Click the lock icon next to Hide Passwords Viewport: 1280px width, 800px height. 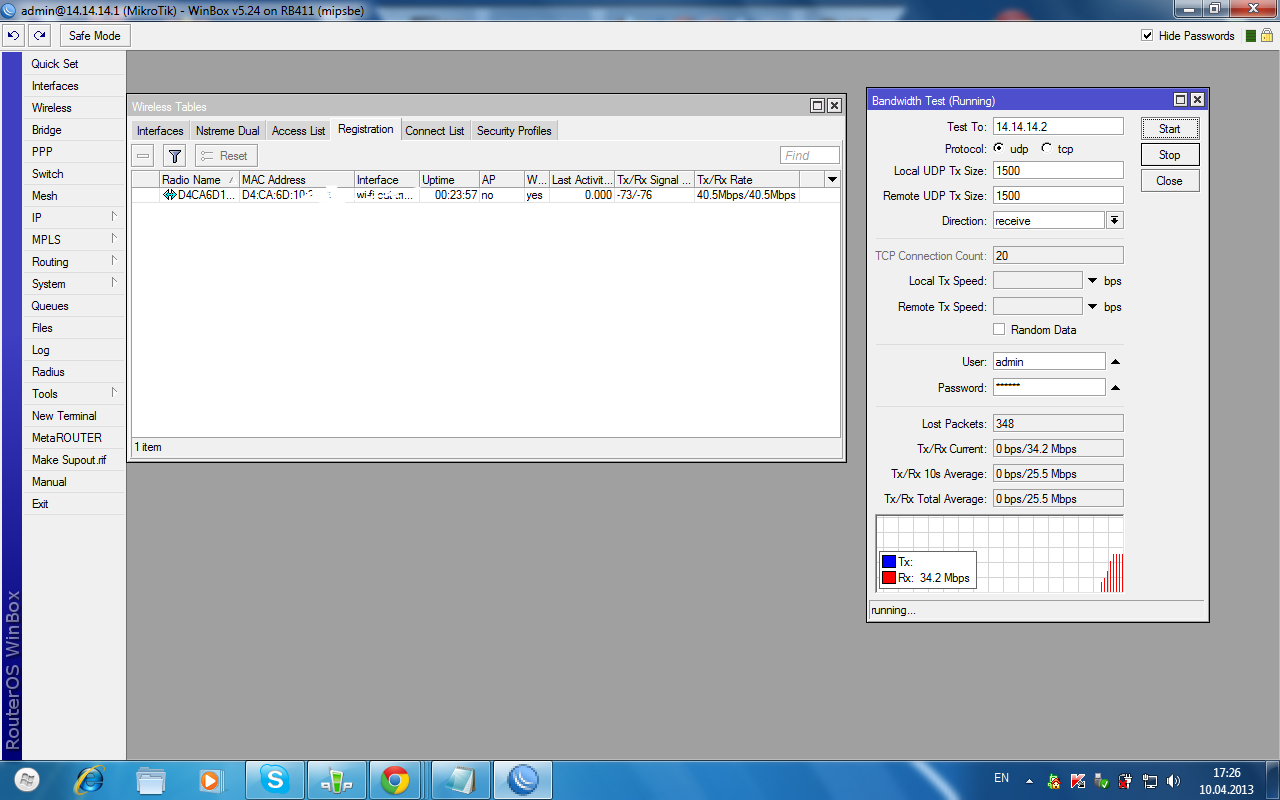(1266, 36)
